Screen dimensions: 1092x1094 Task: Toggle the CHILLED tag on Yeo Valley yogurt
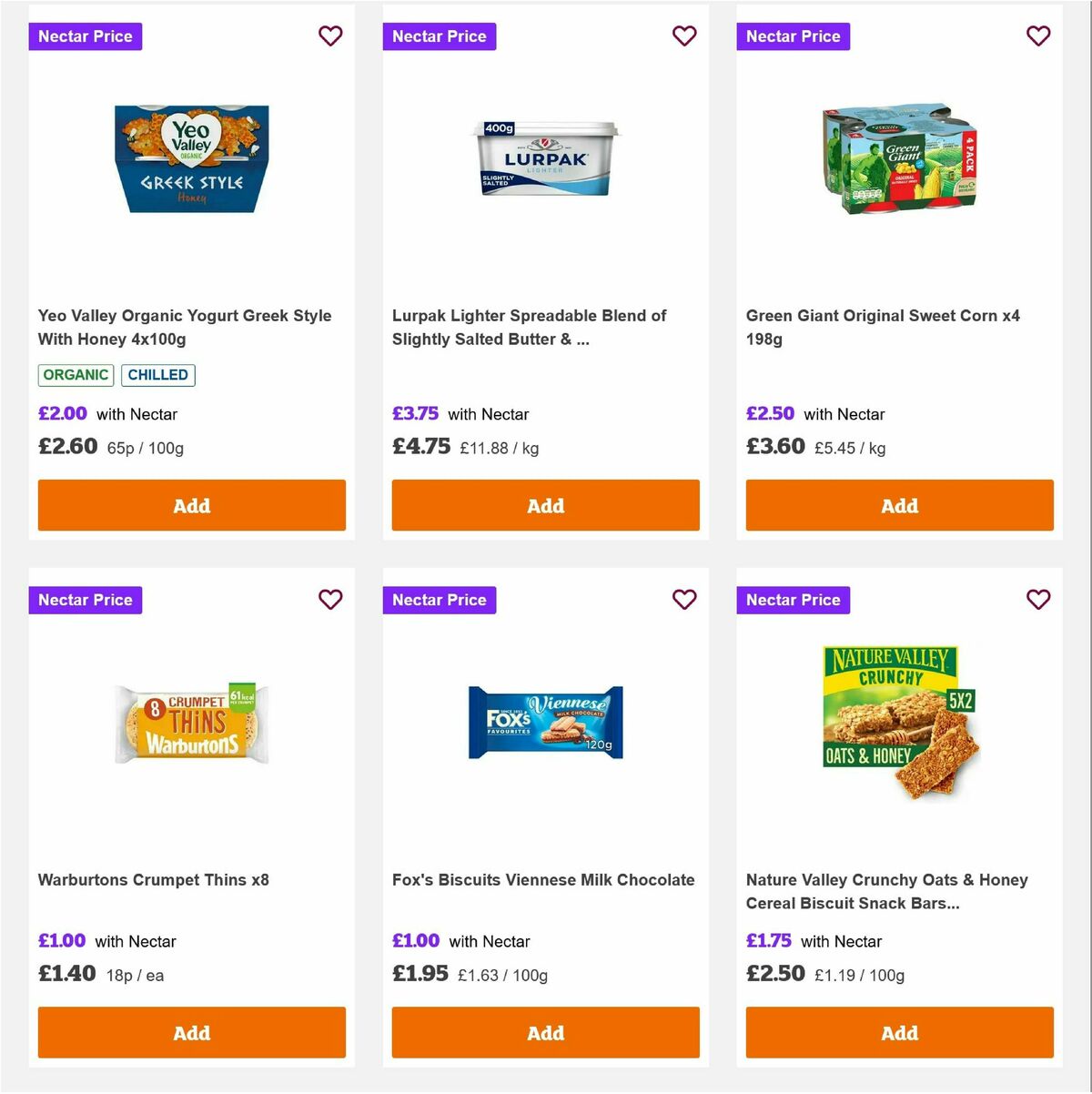tap(158, 375)
